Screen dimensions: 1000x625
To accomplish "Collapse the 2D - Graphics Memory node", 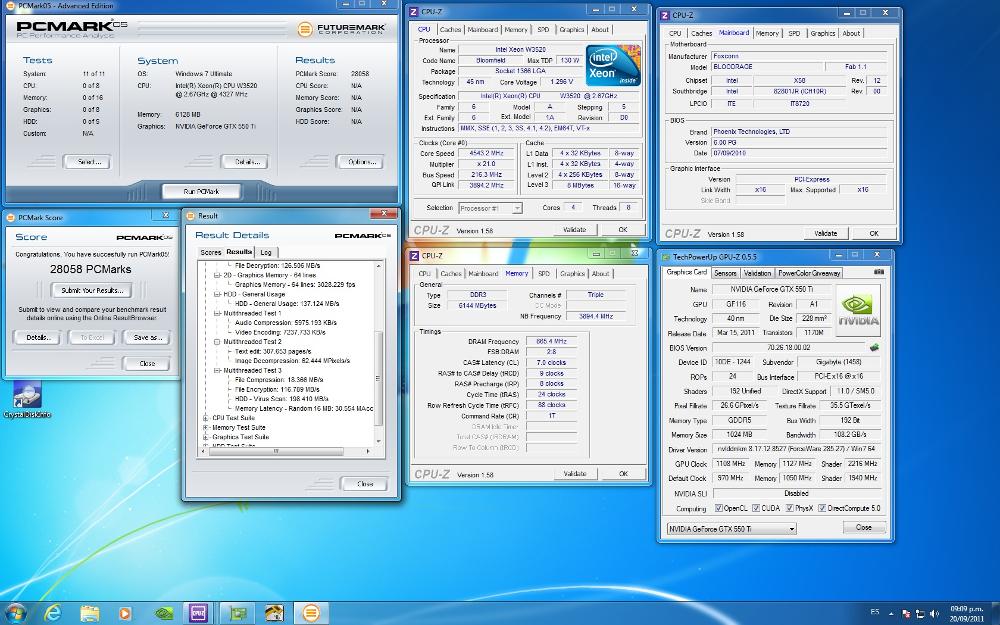I will (217, 275).
